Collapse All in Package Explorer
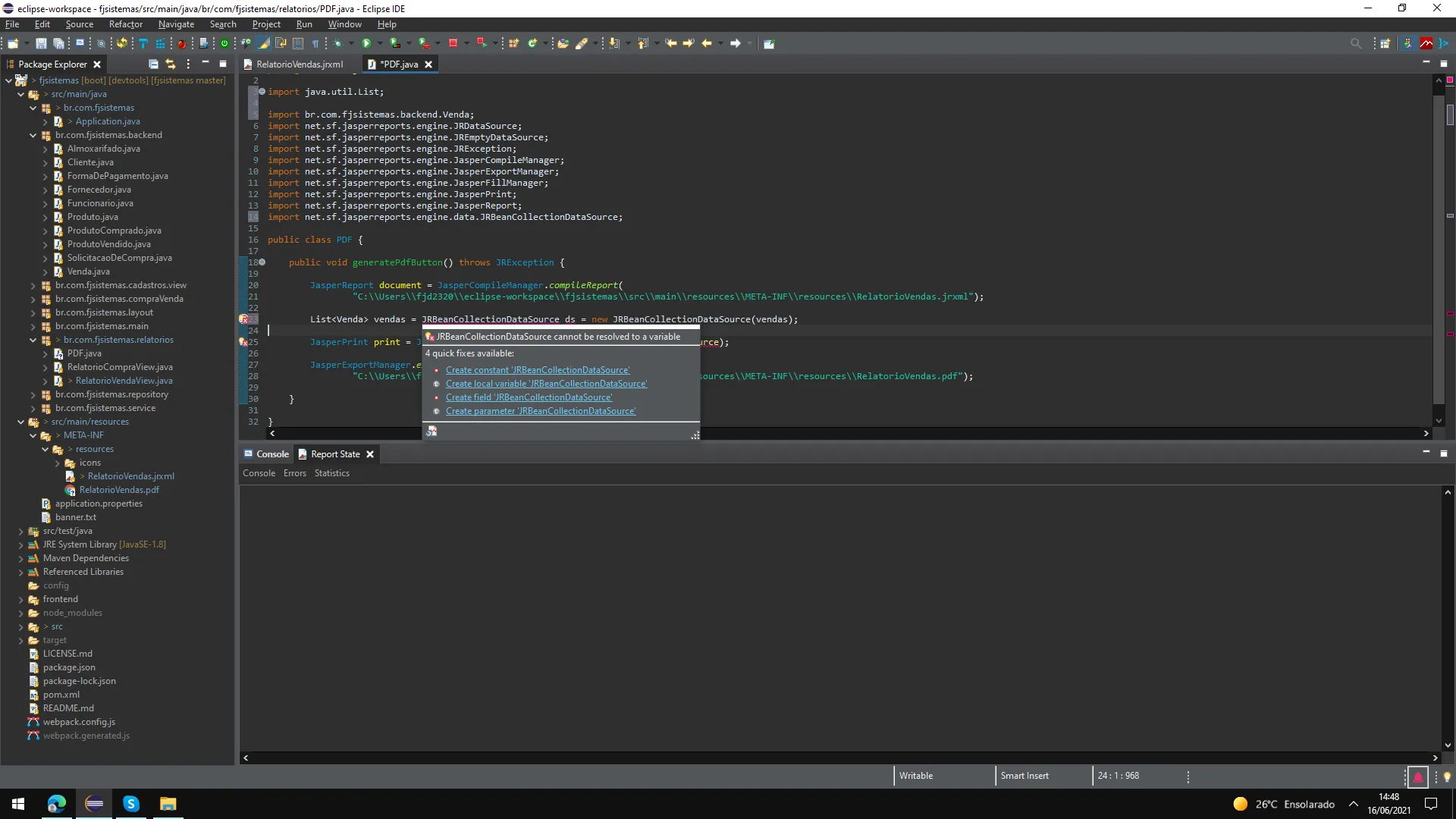 coord(153,64)
